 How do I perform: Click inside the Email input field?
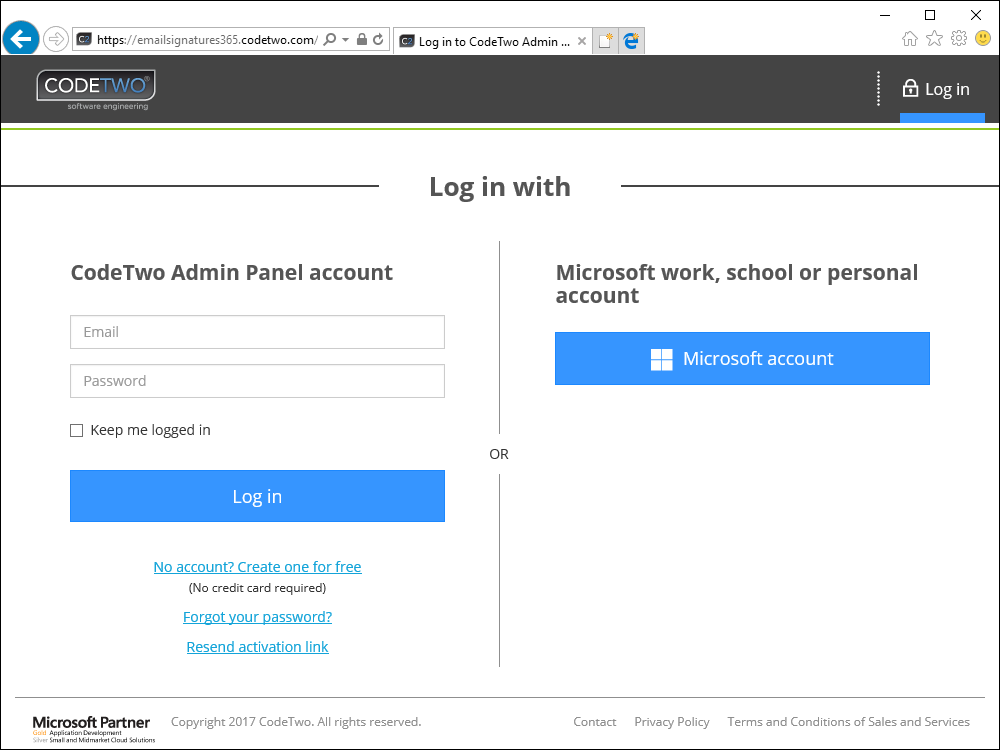pyautogui.click(x=257, y=332)
